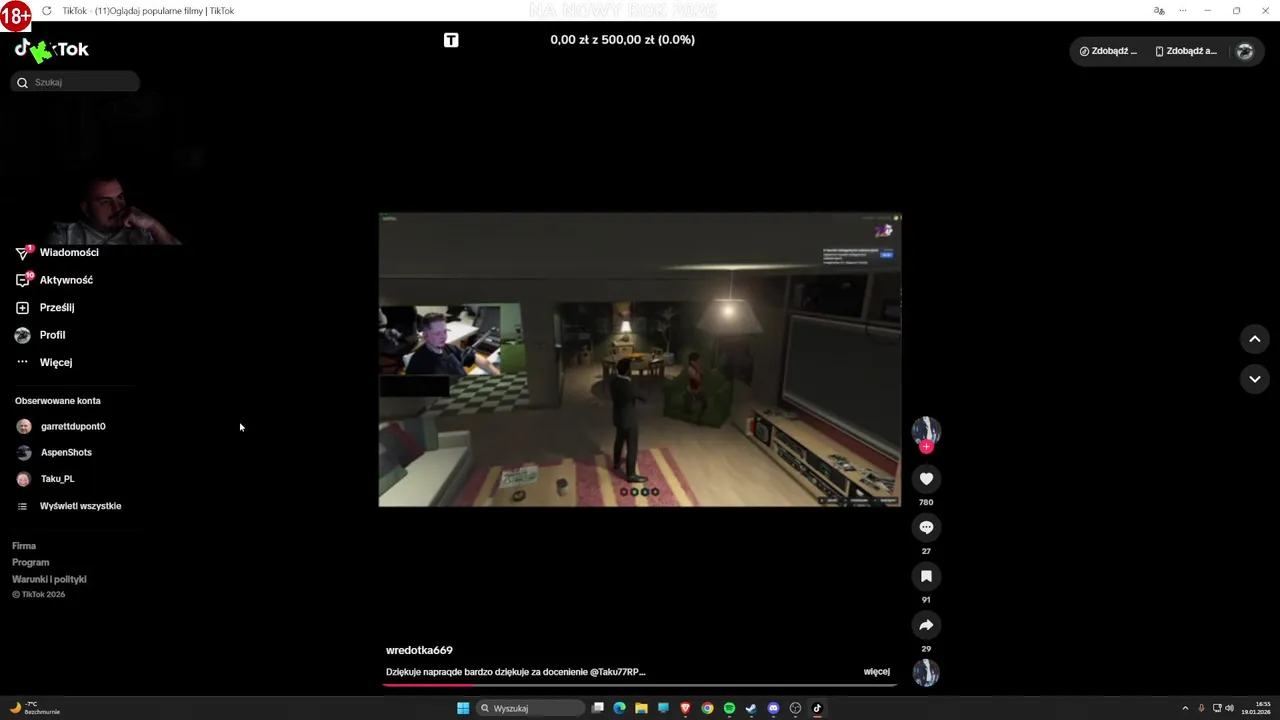Open Discord from taskbar
The image size is (1280, 720).
pos(773,708)
